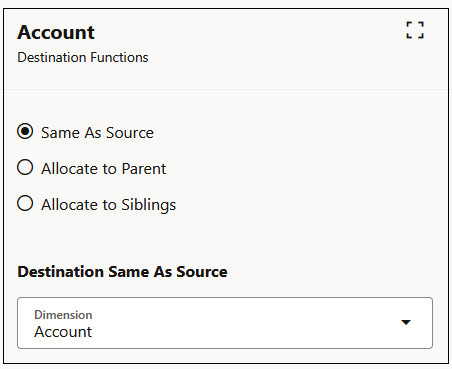
Task: Expand the Account panel to full screen
Action: (x=415, y=30)
